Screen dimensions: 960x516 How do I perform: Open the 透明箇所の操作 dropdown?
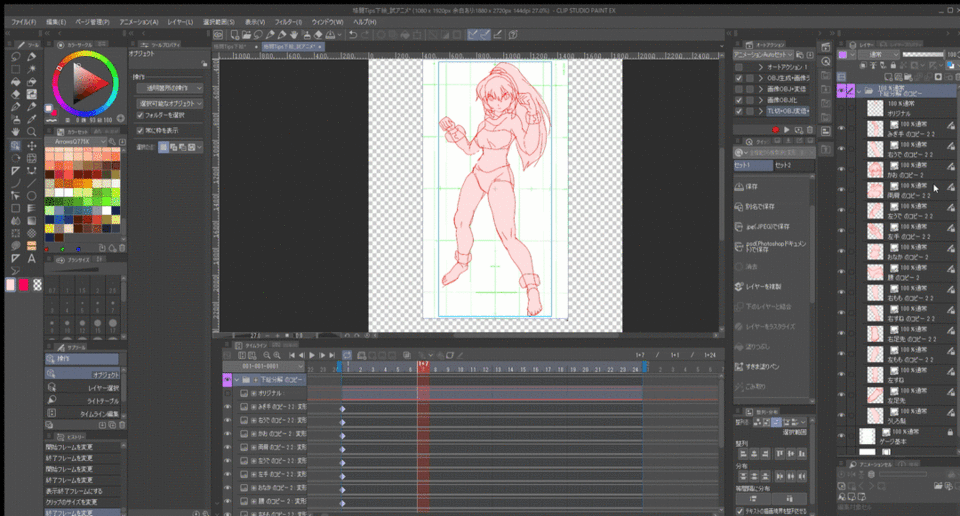click(x=169, y=88)
